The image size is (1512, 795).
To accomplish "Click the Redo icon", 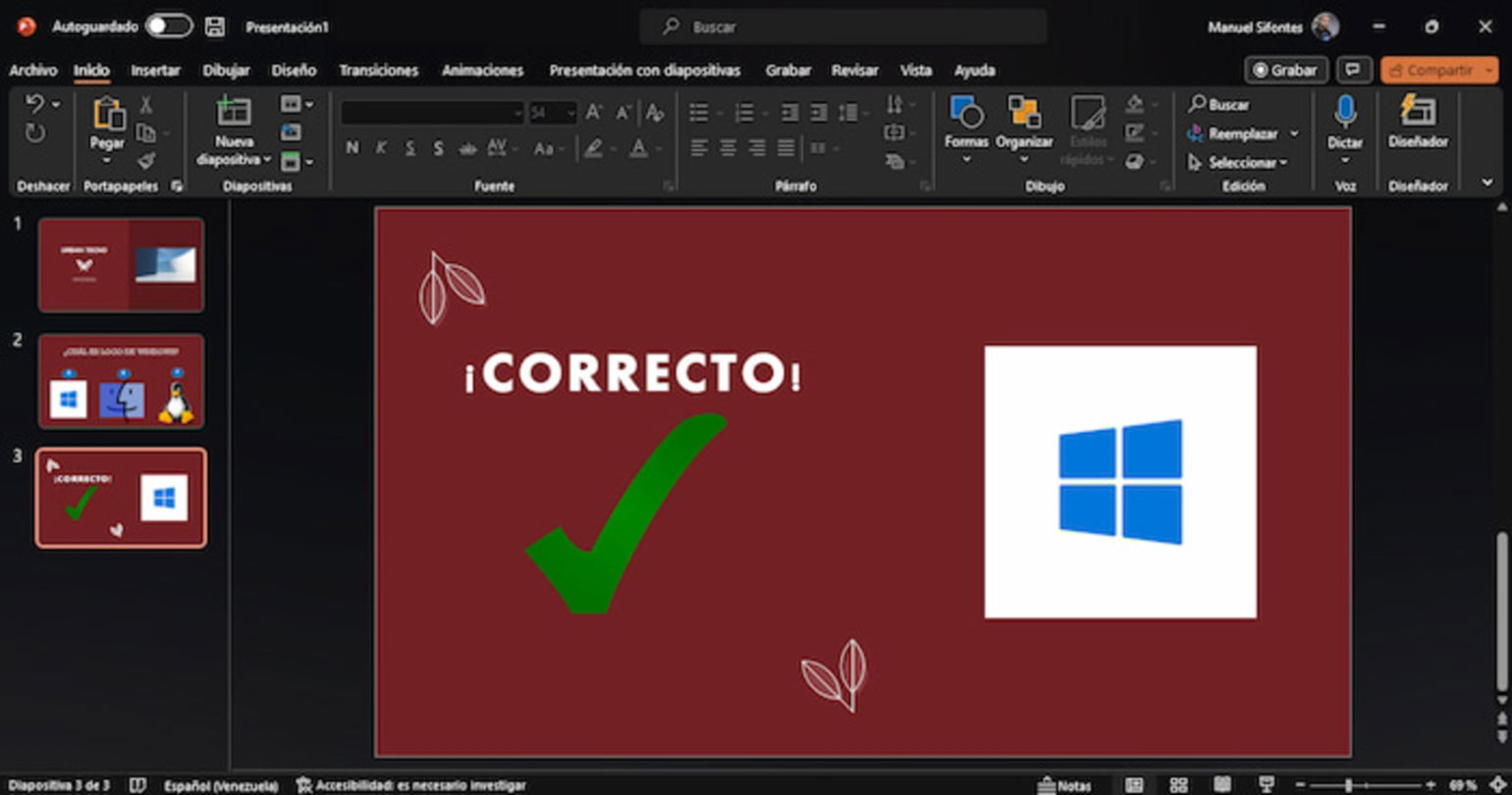I will coord(35,133).
